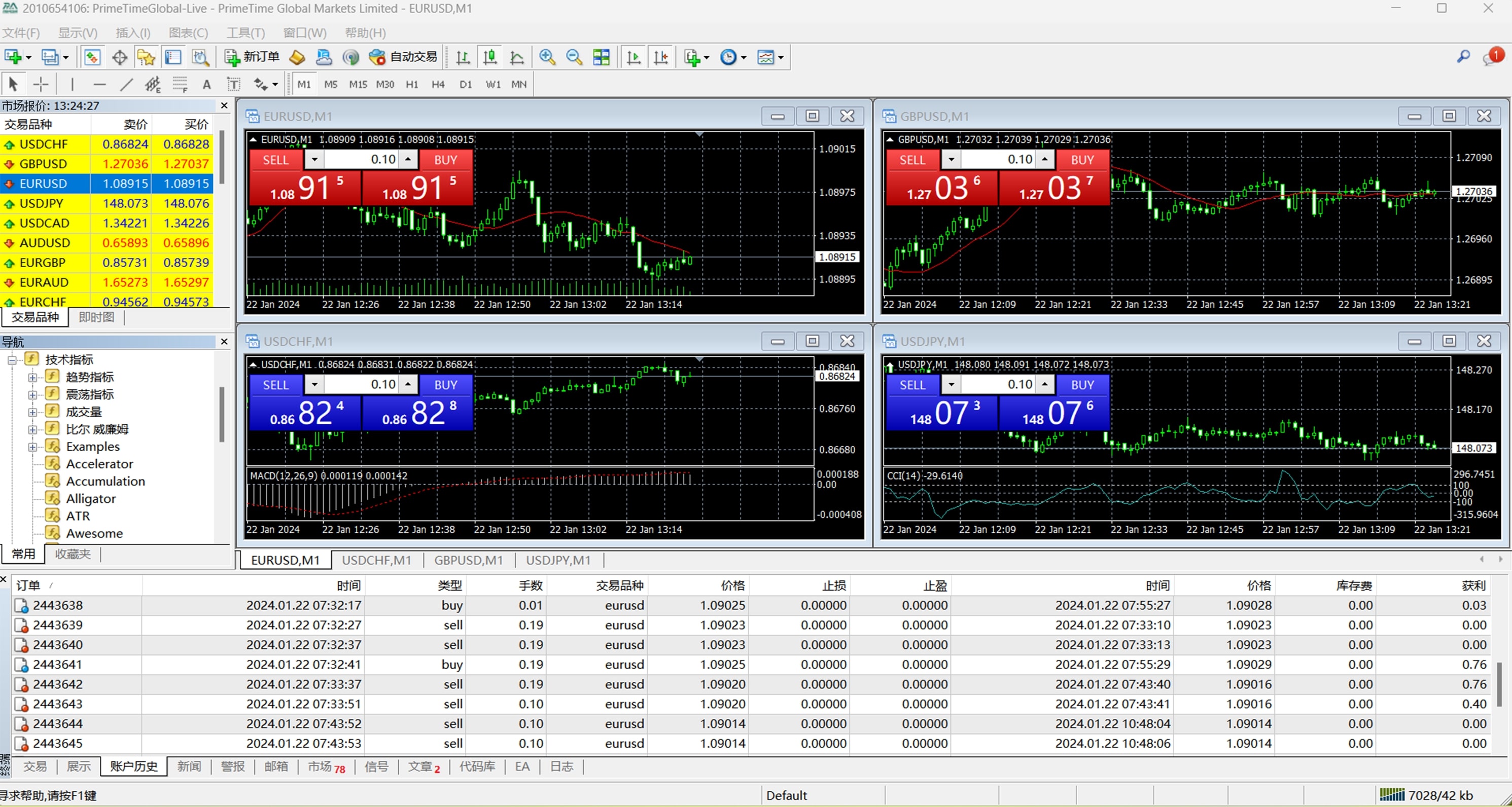Tile the chart windows icon
The image size is (1512, 807).
[602, 57]
